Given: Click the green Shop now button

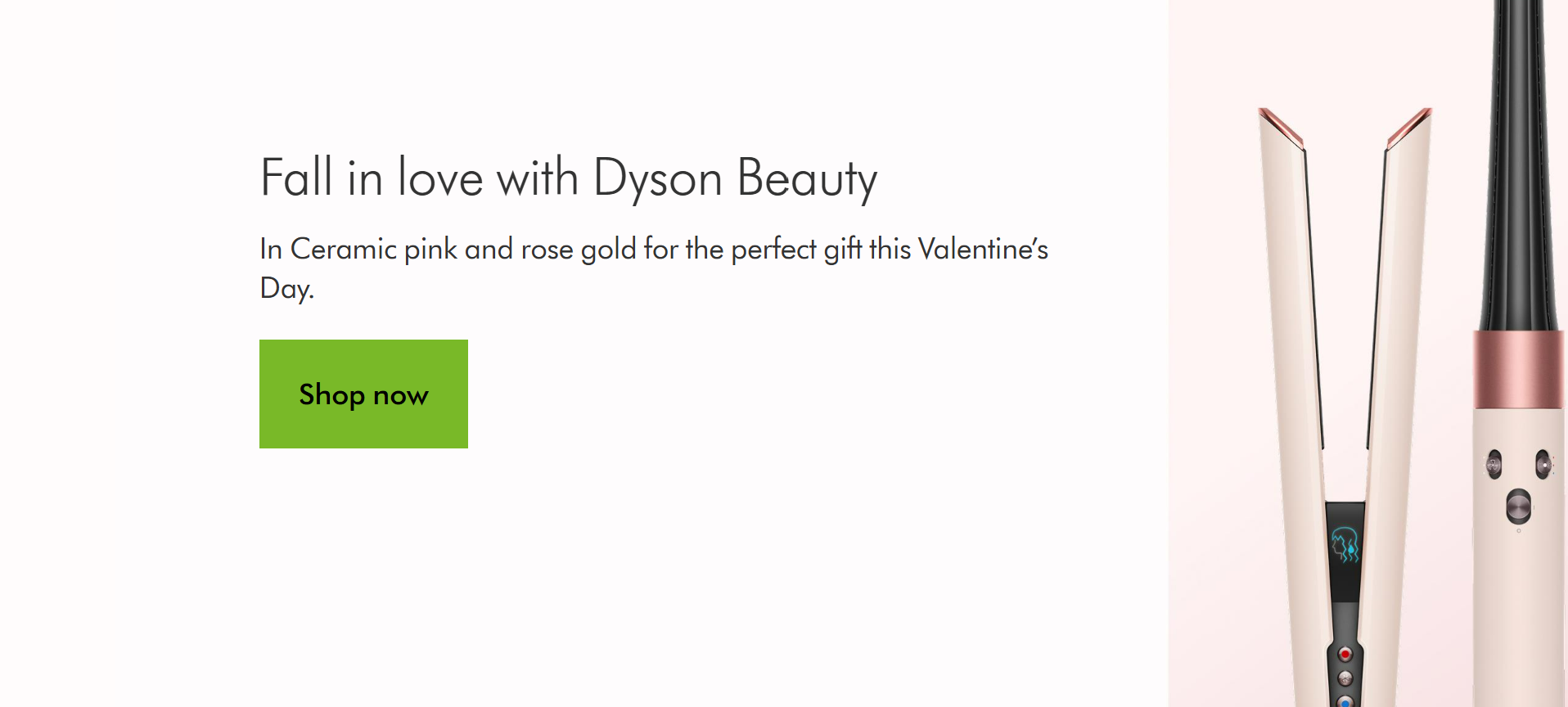Looking at the screenshot, I should (363, 394).
